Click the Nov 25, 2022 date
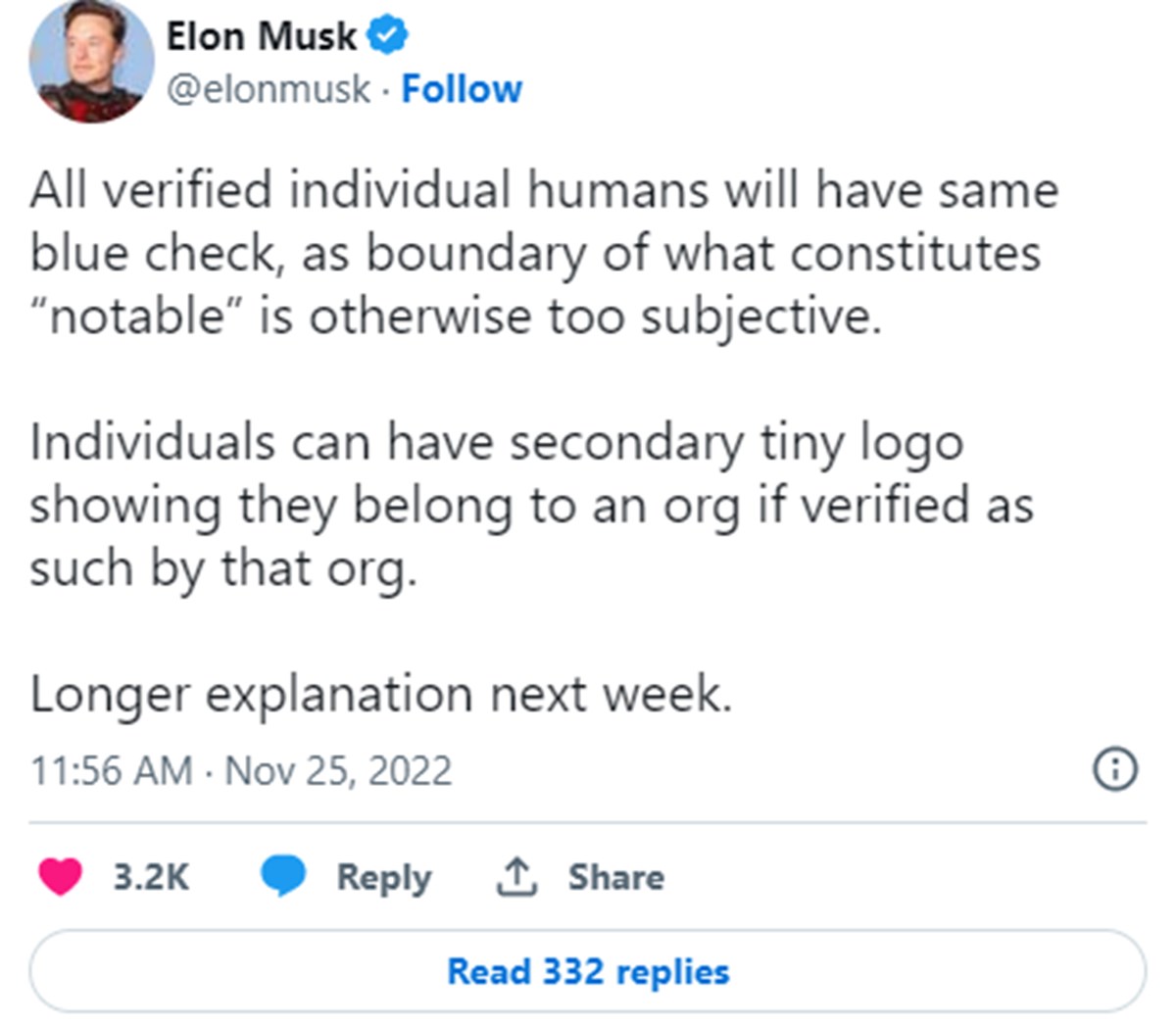 pos(339,771)
